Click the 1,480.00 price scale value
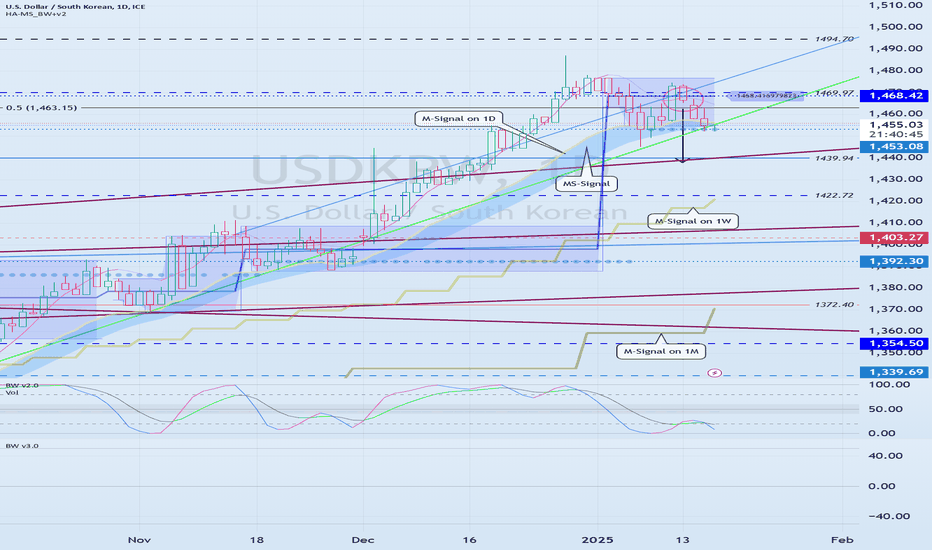This screenshot has height=550, width=932. [x=895, y=70]
